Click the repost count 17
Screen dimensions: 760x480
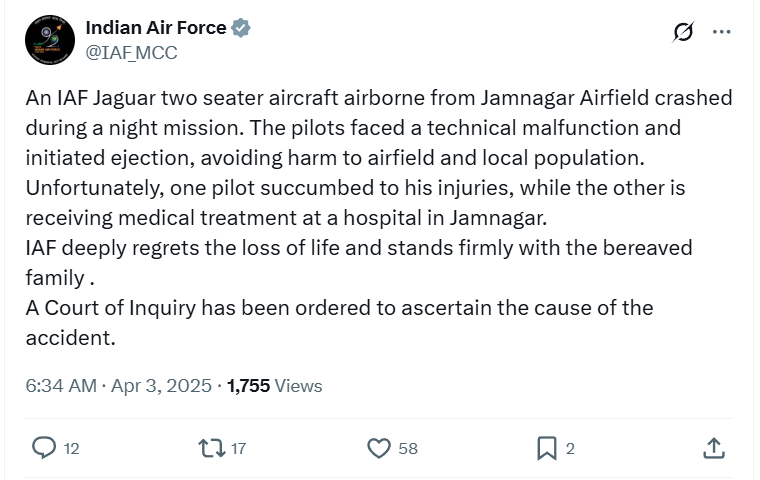click(x=238, y=449)
